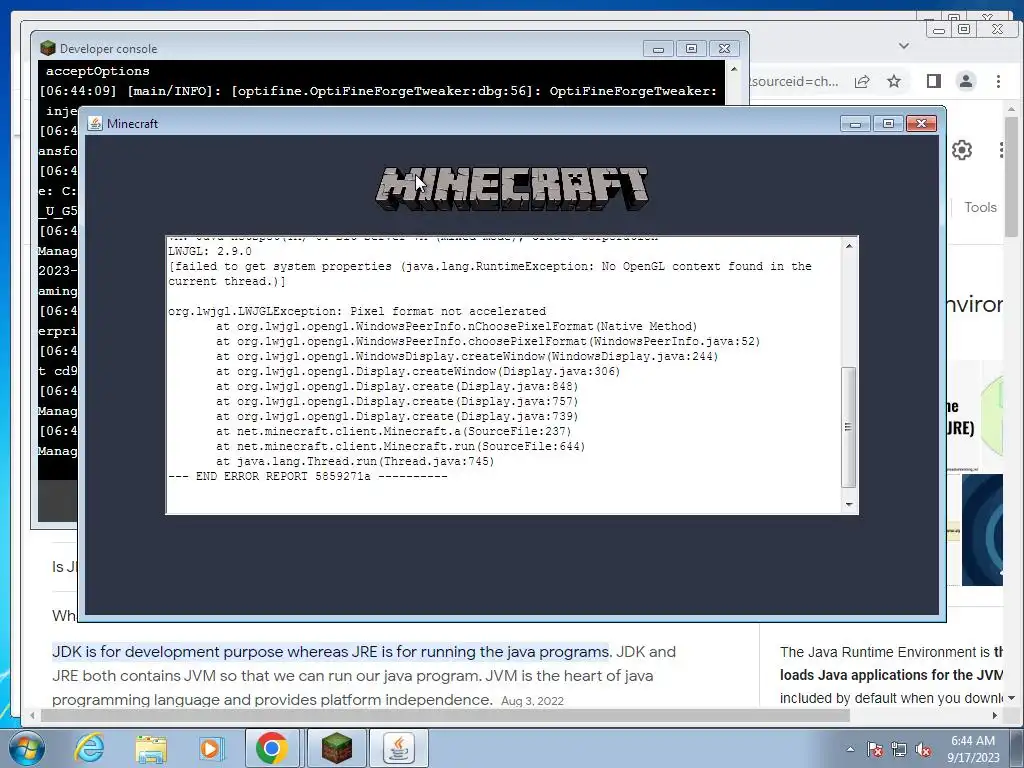This screenshot has width=1024, height=768.
Task: Open Chrome three-dot menu
Action: point(998,81)
